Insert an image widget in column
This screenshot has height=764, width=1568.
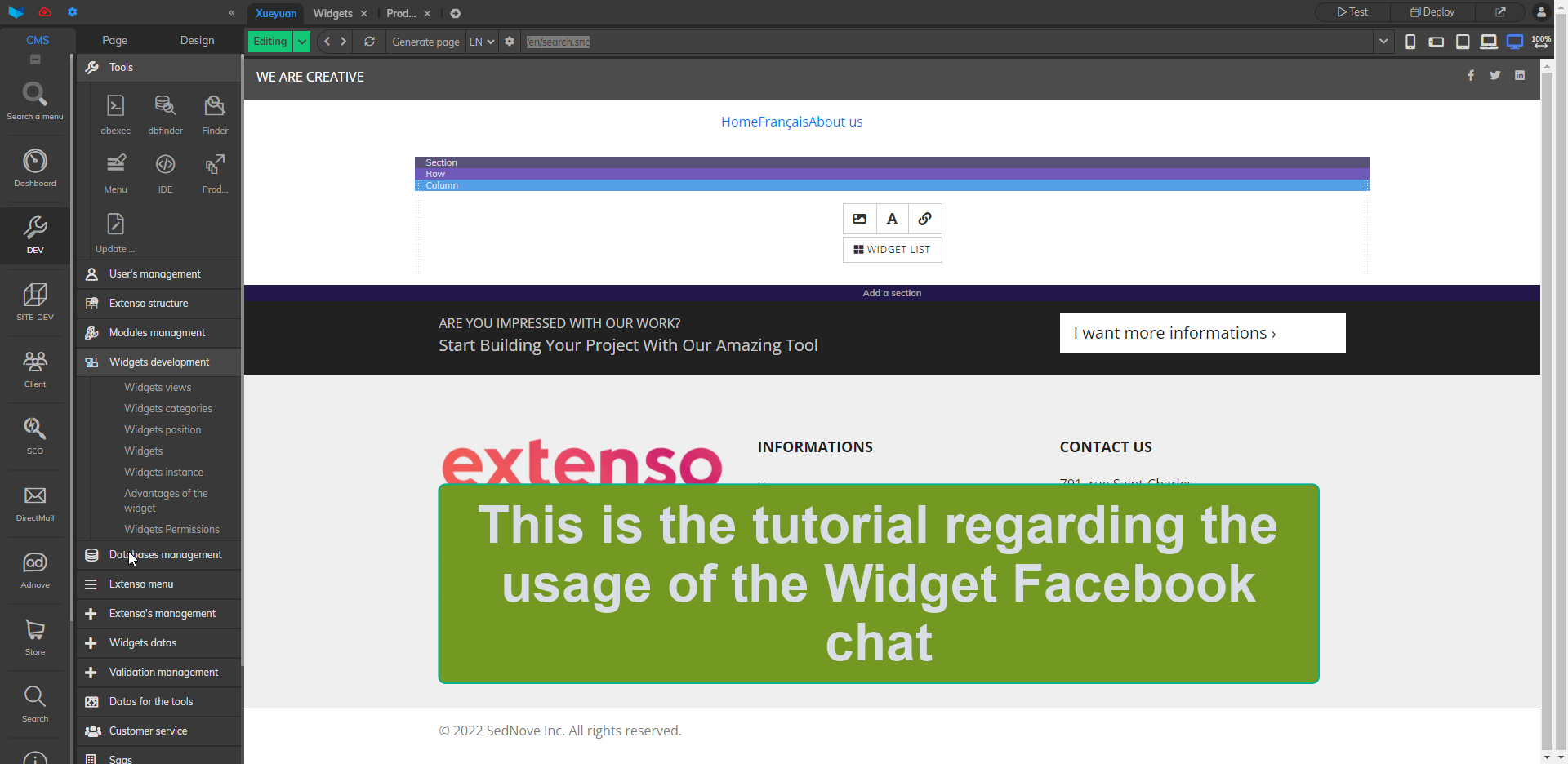tap(859, 219)
